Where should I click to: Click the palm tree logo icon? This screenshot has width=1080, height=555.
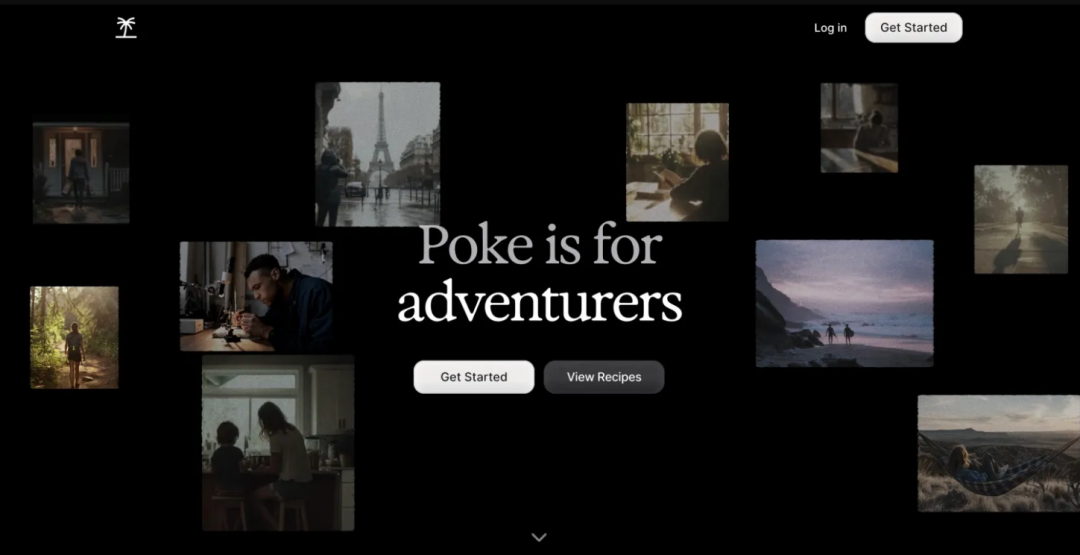(x=126, y=28)
